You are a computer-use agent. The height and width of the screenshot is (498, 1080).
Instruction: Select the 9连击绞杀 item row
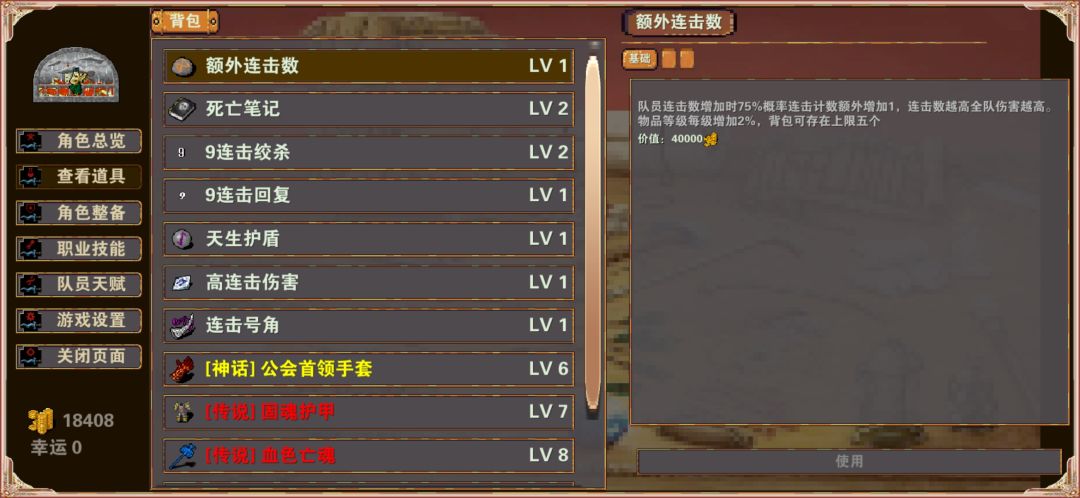pyautogui.click(x=368, y=152)
